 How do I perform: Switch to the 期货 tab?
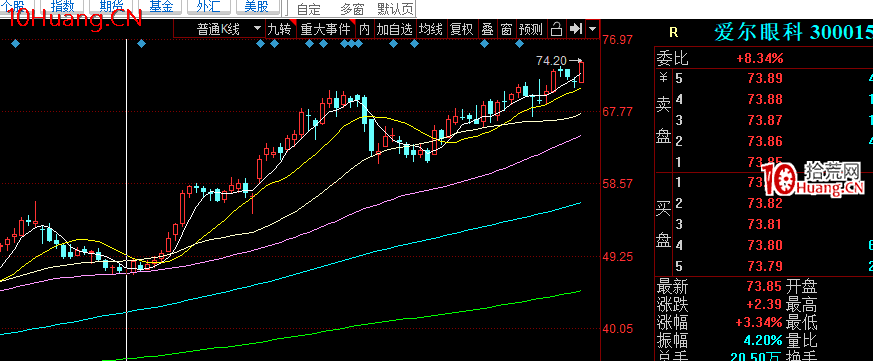111,7
